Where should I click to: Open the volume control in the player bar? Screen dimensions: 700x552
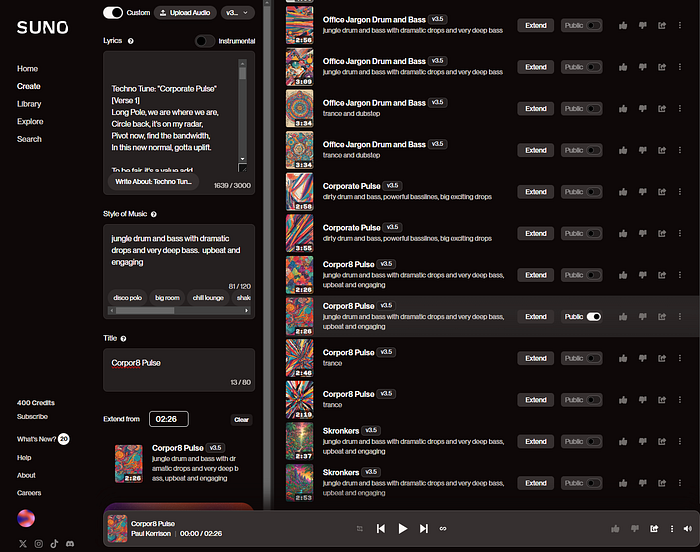688,529
